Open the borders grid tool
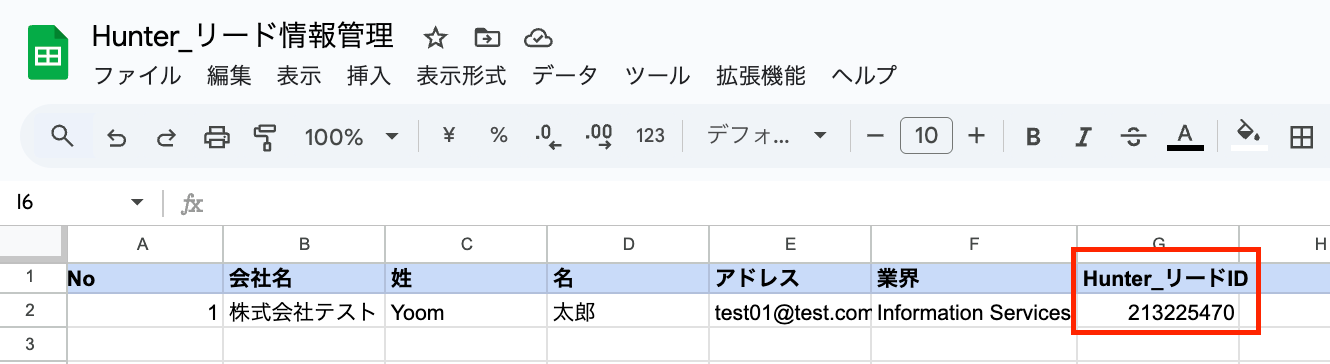 [1301, 137]
